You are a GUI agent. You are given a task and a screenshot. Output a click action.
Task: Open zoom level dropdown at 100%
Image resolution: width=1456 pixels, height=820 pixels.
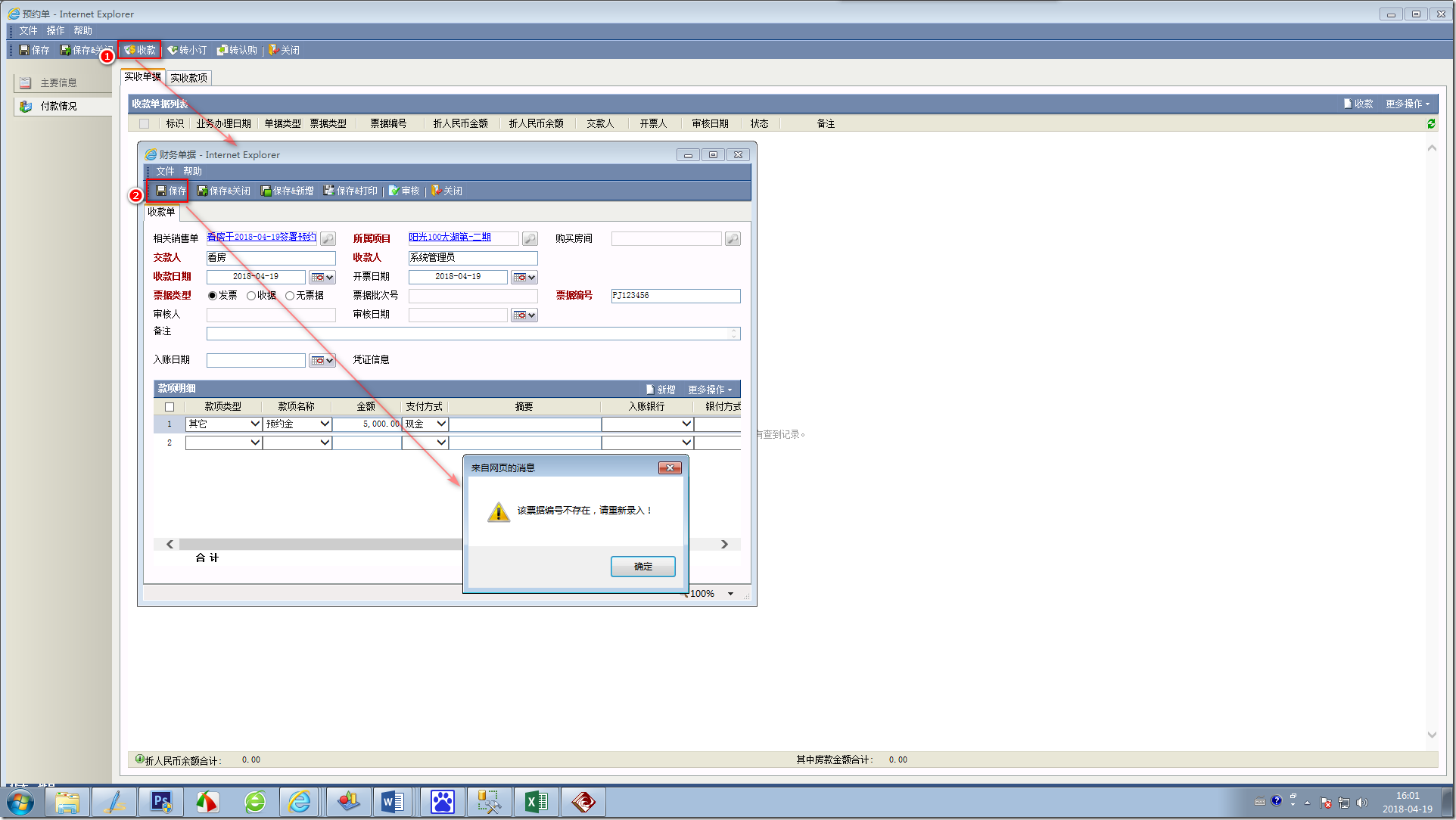click(x=730, y=594)
